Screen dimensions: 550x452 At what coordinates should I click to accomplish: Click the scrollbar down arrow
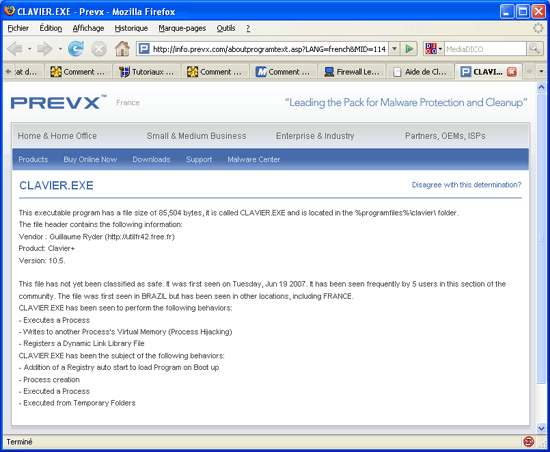click(541, 428)
